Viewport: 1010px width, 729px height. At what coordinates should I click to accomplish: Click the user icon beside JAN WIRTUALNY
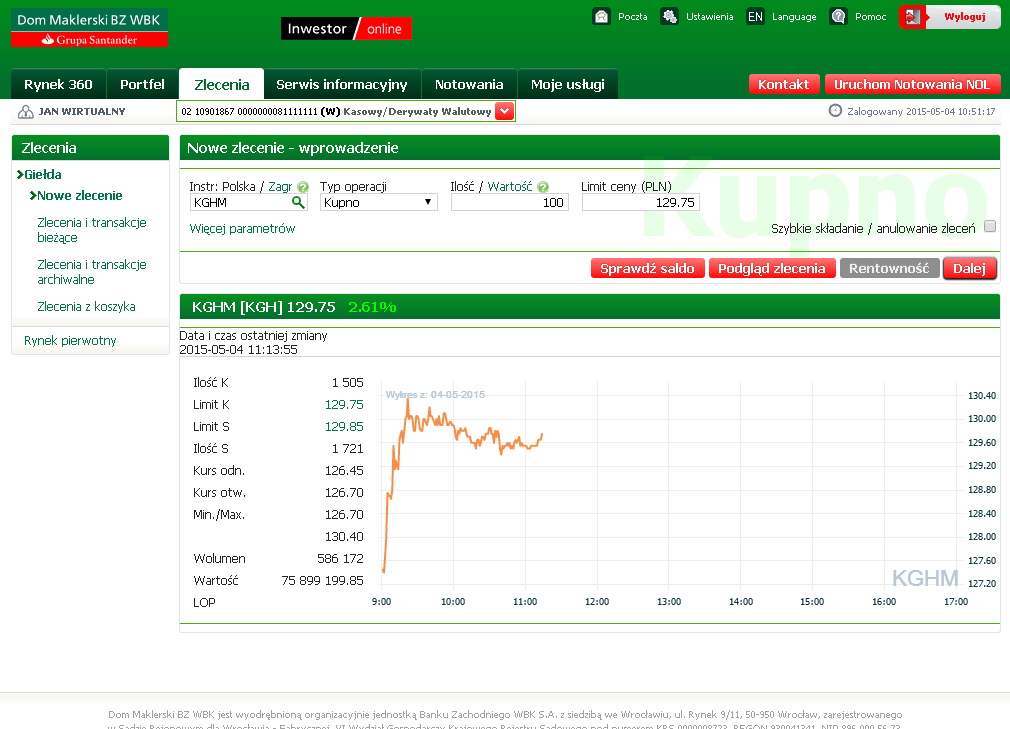[x=26, y=112]
